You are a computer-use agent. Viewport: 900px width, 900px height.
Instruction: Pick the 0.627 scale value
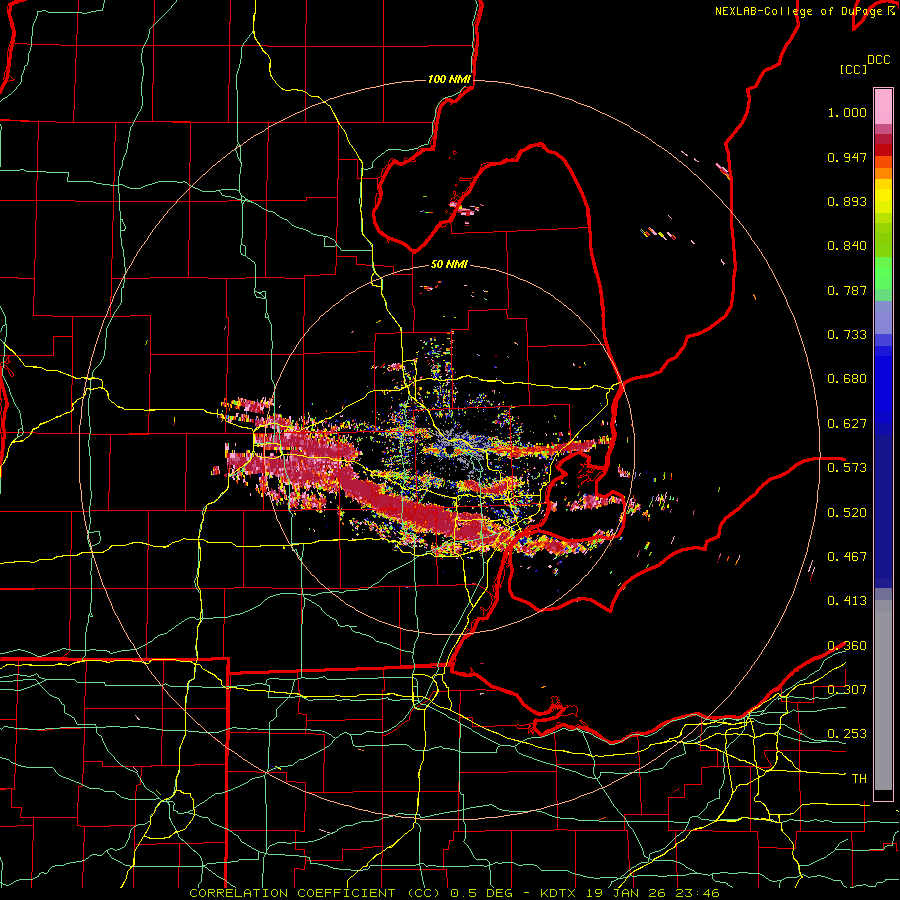847,424
